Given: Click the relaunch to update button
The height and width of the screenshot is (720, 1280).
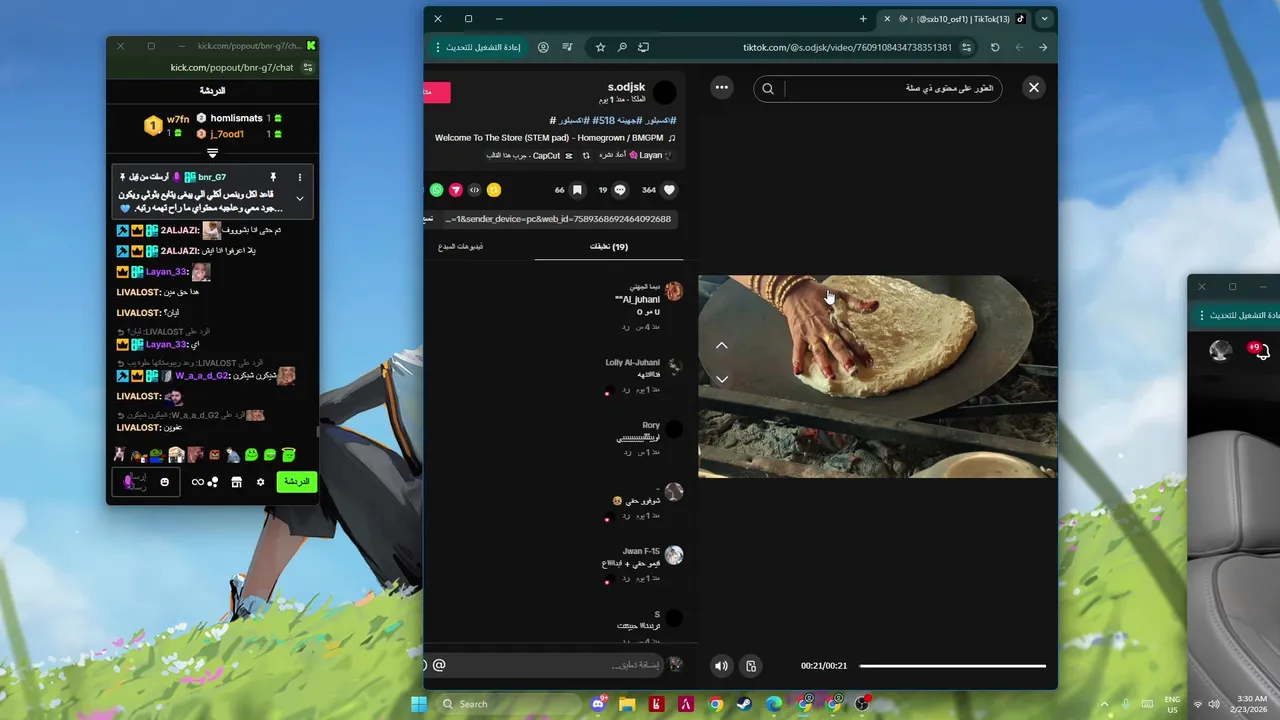Looking at the screenshot, I should tap(477, 47).
